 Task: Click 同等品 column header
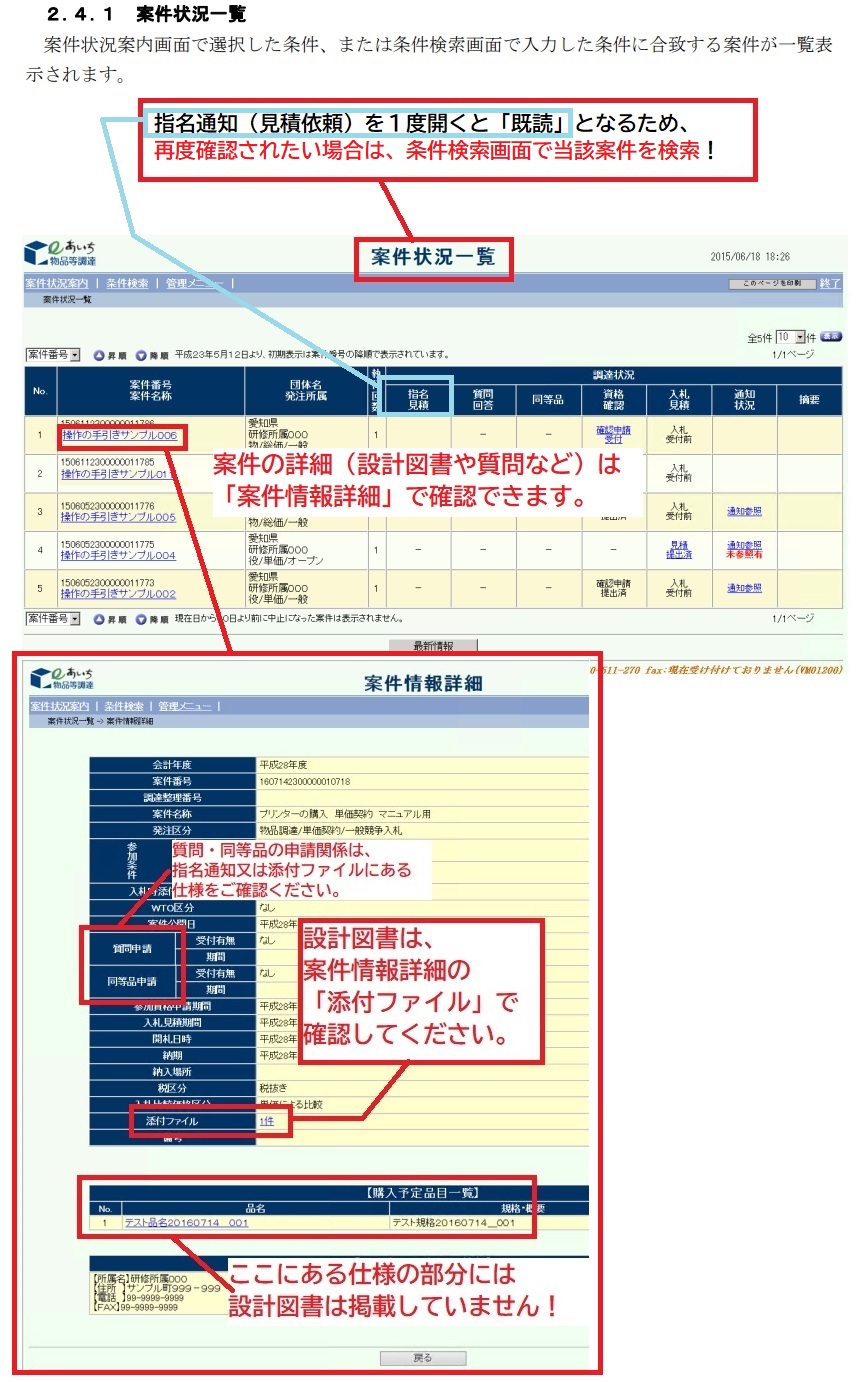click(x=548, y=400)
